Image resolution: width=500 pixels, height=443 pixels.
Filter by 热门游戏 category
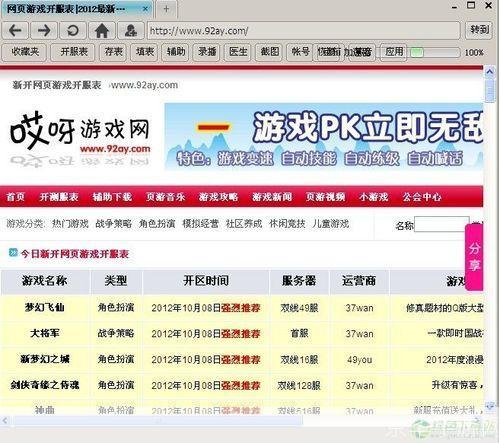point(70,223)
